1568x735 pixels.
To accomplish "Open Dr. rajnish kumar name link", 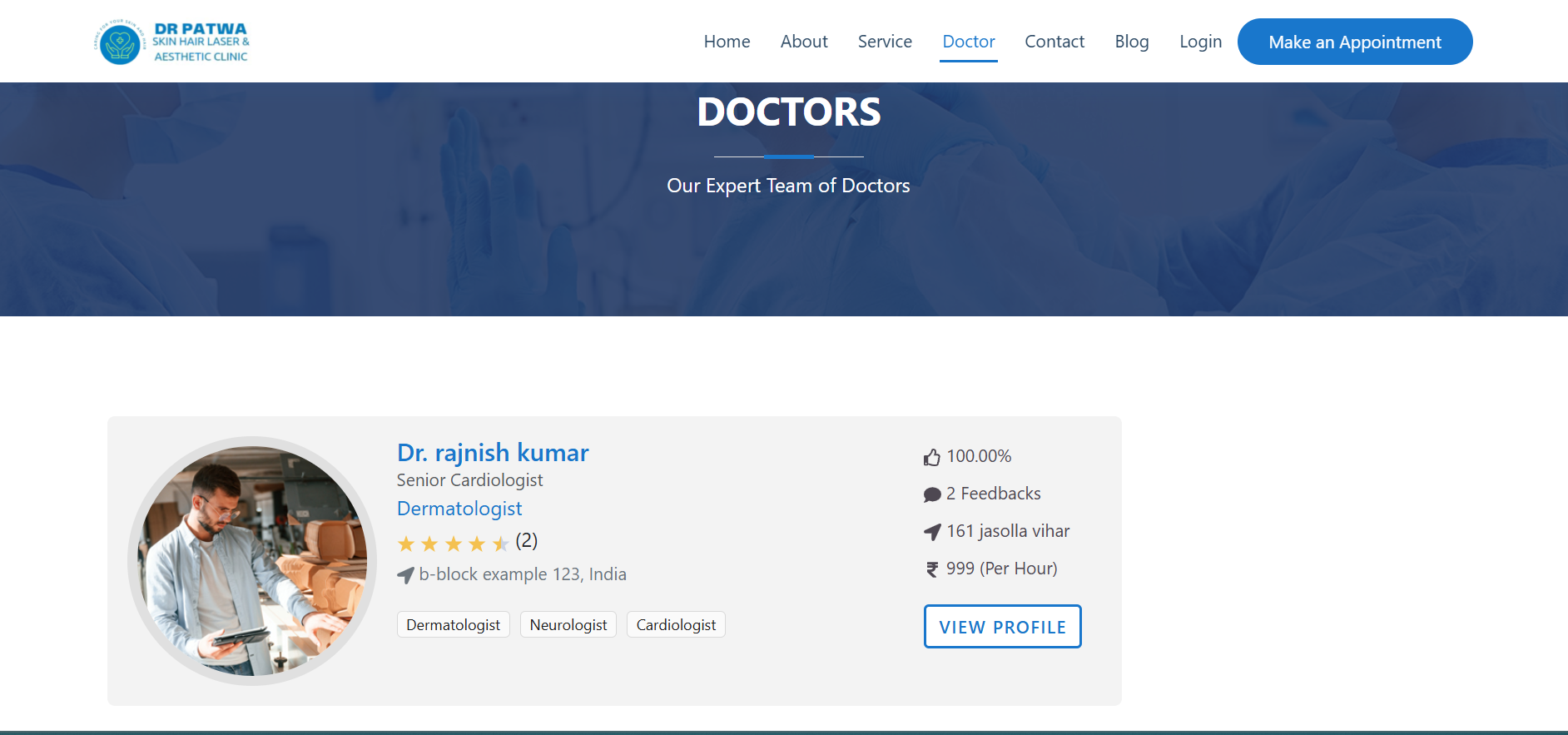I will (493, 453).
